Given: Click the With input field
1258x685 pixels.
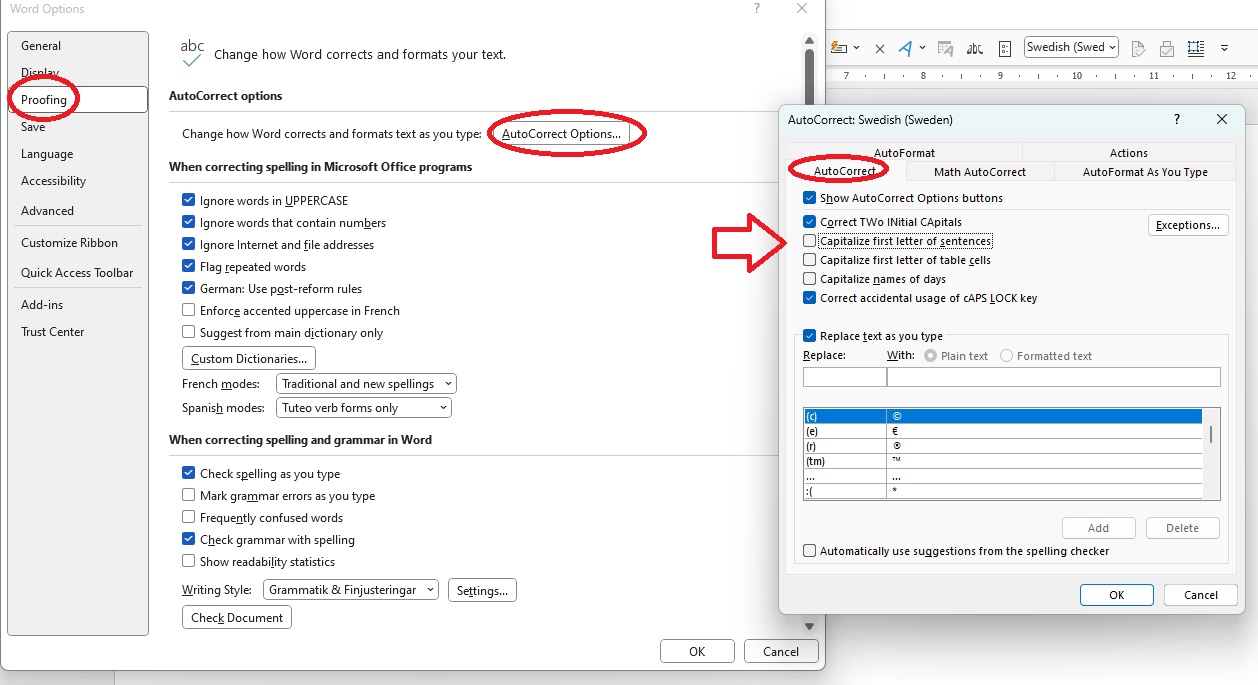Looking at the screenshot, I should coord(1054,377).
